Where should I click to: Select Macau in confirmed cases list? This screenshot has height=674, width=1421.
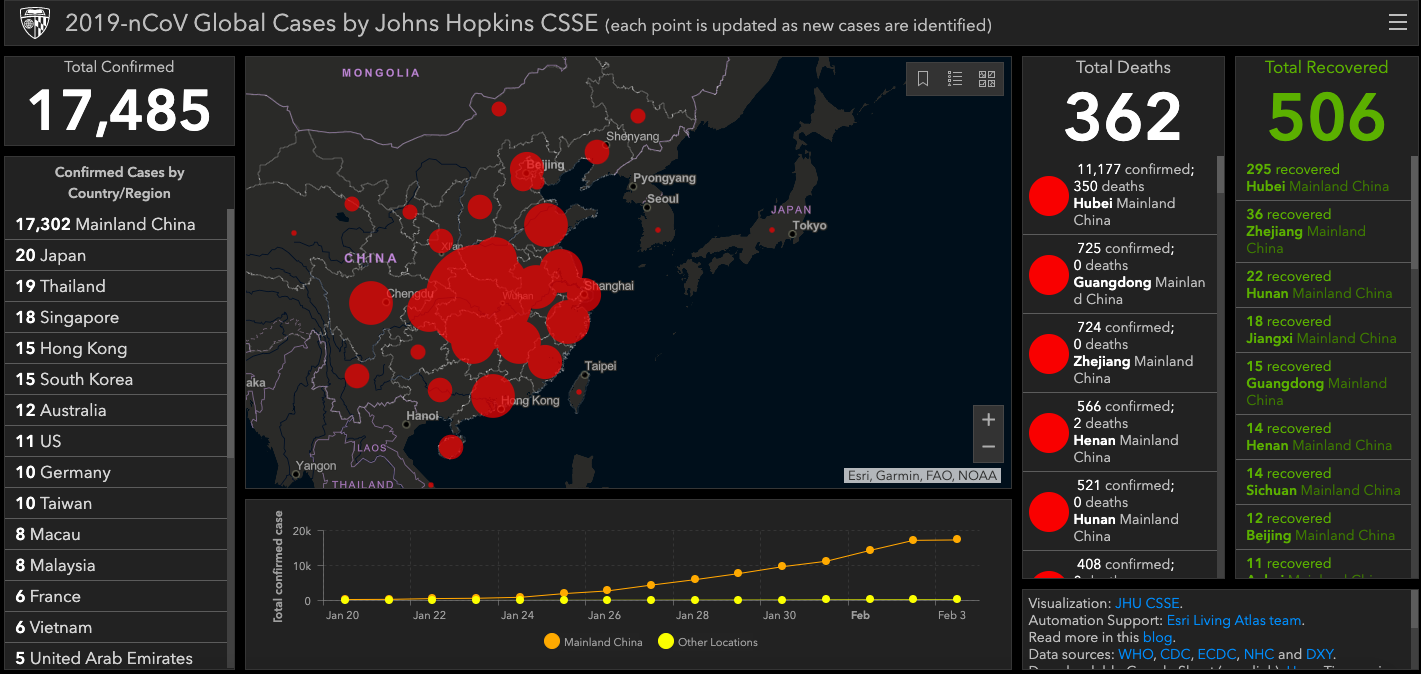116,534
